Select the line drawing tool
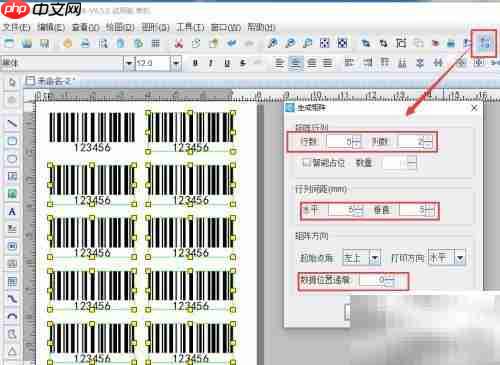Viewport: 500px width, 365px height. [x=12, y=124]
